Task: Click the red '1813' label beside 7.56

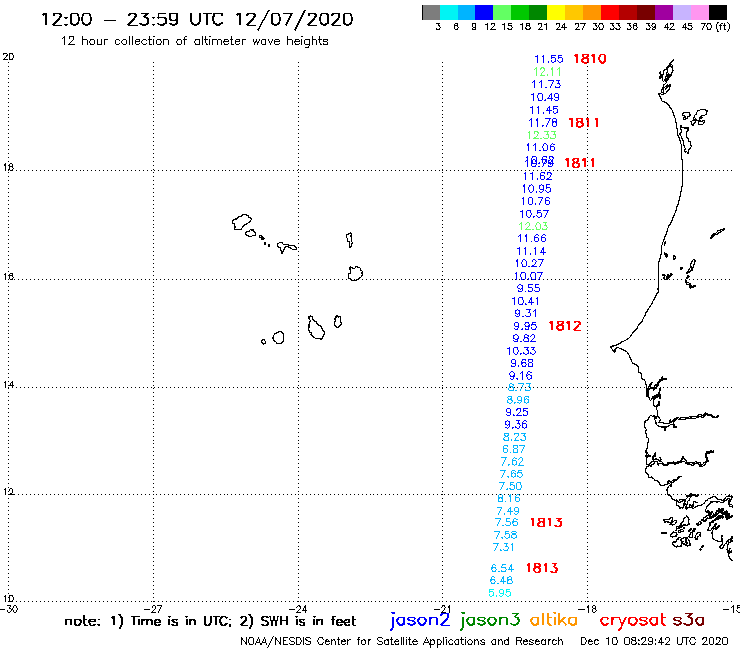Action: (546, 523)
